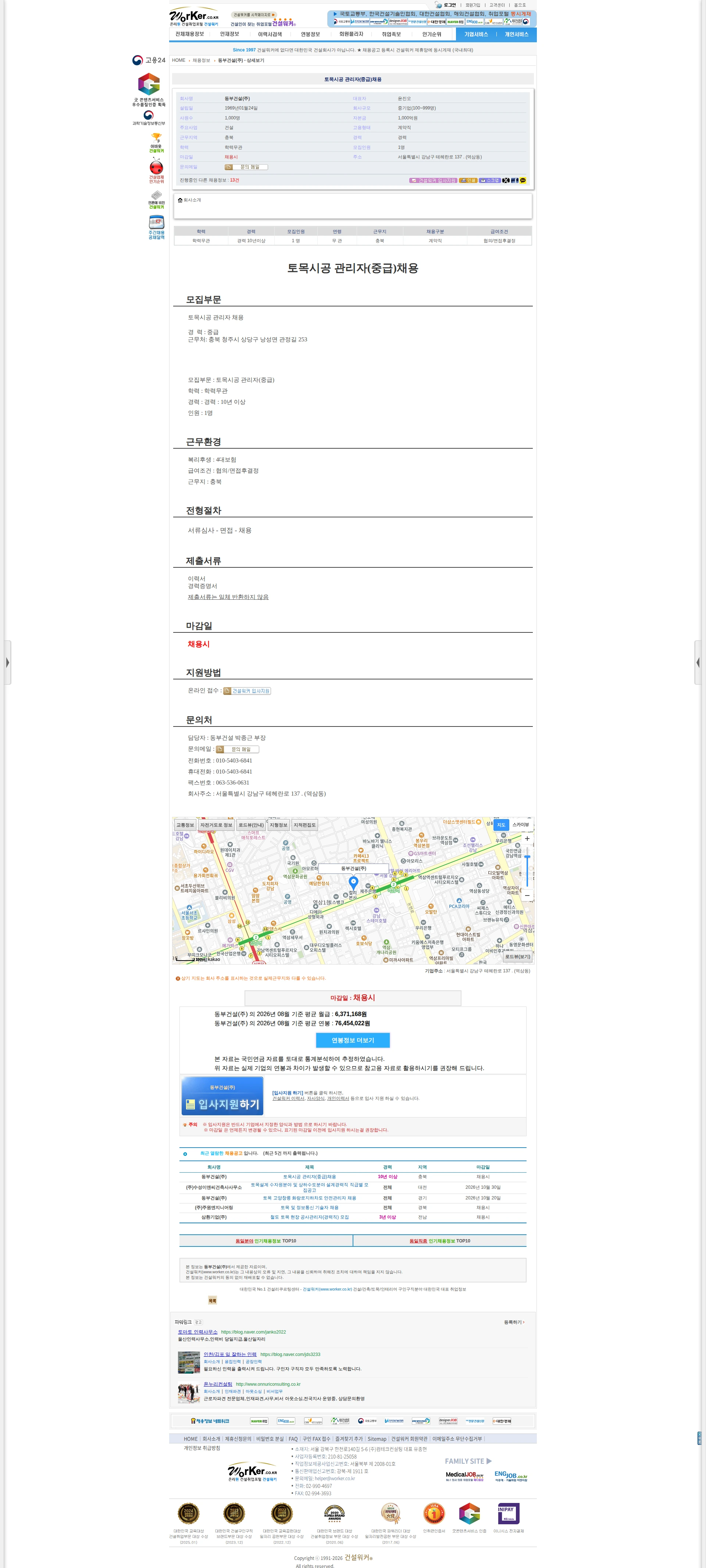This screenshot has width=706, height=1568.
Task: Switch map to 스카이뷰 view
Action: coord(520,825)
